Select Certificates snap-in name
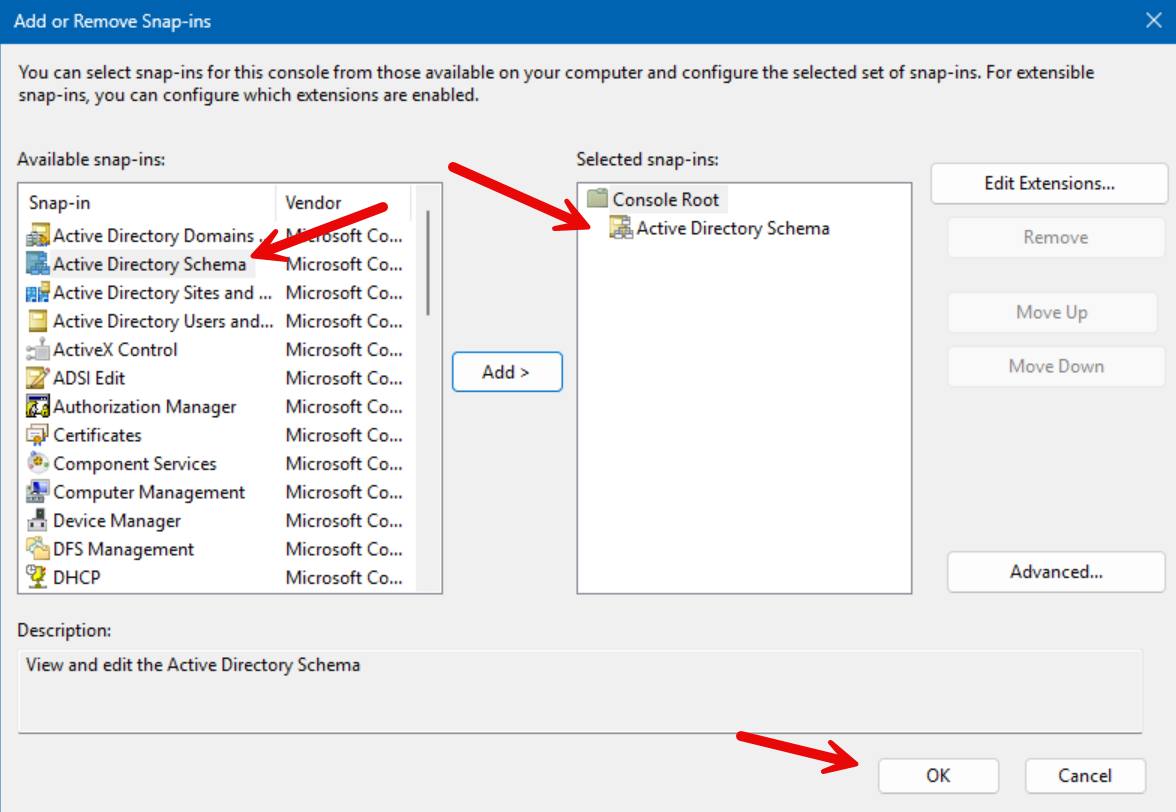 pyautogui.click(x=98, y=435)
